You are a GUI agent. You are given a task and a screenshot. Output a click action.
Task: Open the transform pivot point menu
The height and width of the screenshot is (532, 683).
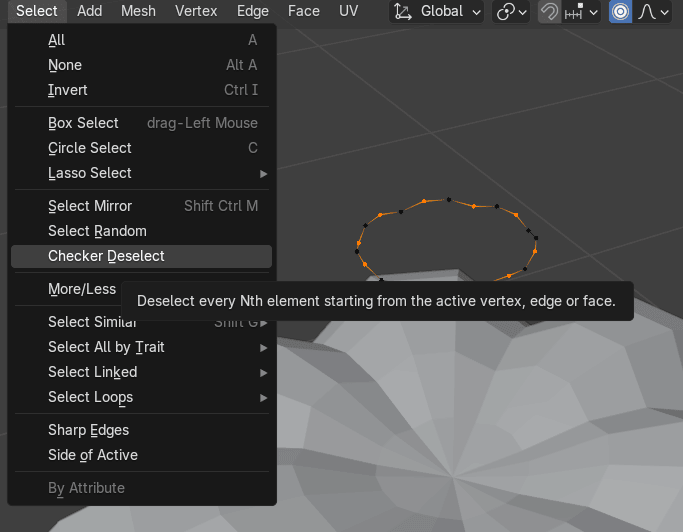coord(512,12)
